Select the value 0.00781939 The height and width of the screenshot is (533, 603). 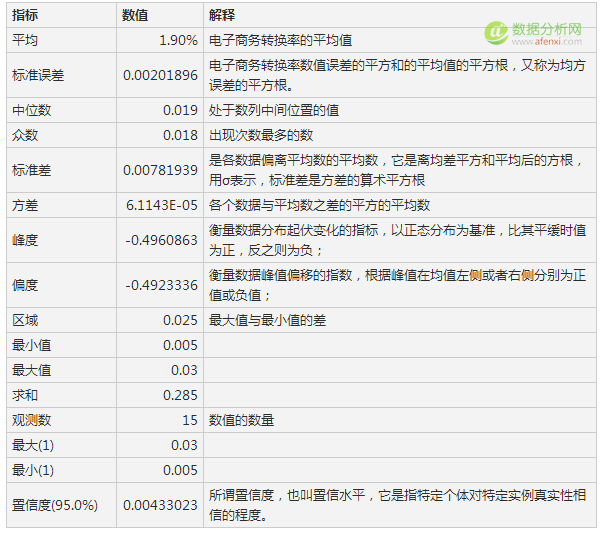click(x=160, y=170)
